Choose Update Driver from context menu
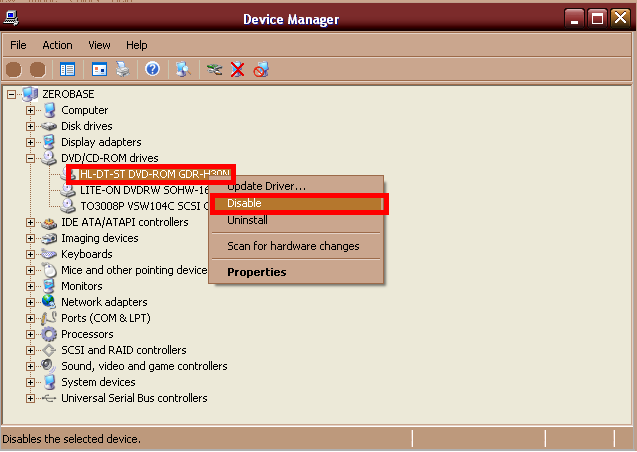The height and width of the screenshot is (452, 637). pos(296,186)
